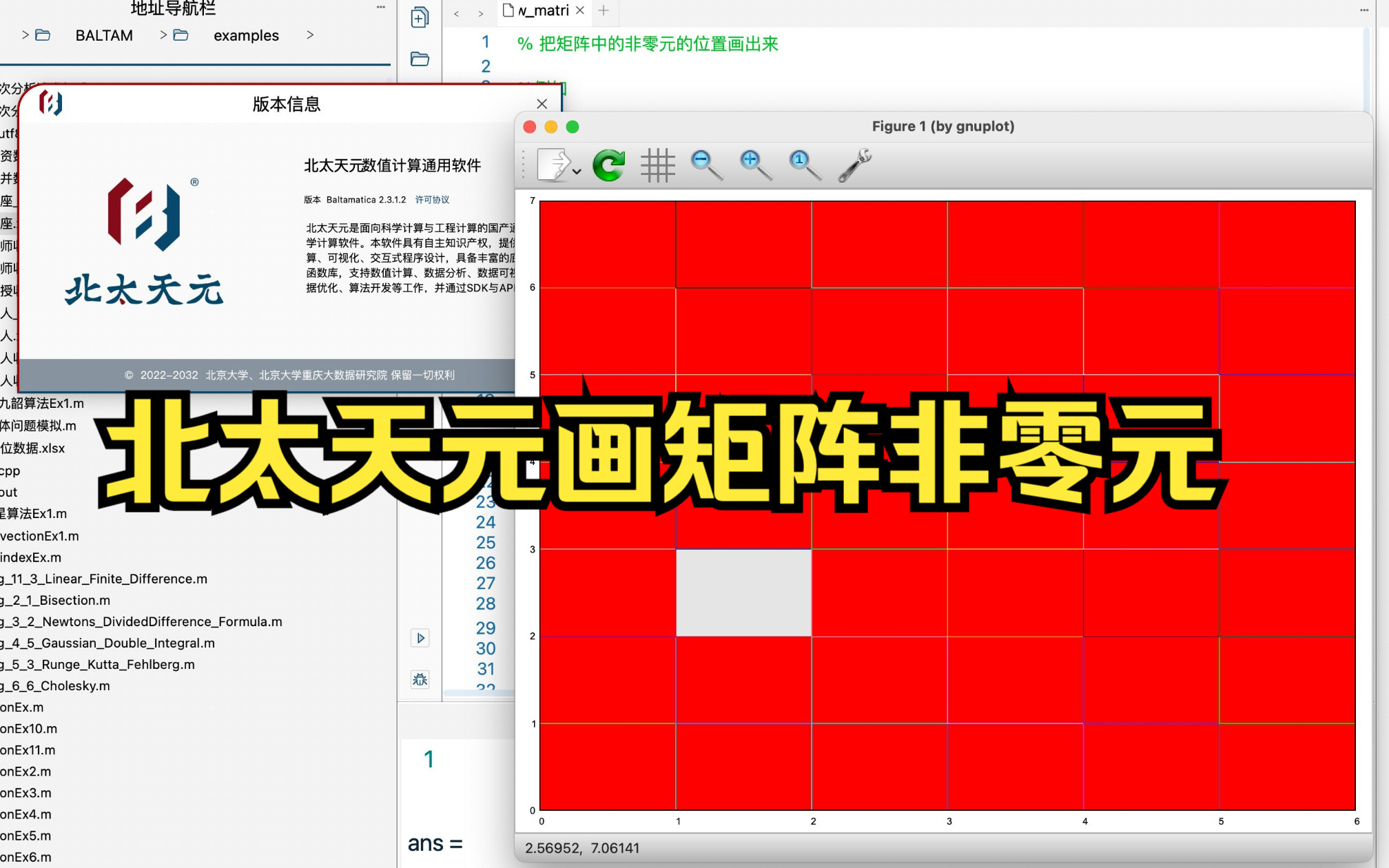Click the green replot refresh icon
1389x868 pixels.
[x=609, y=165]
